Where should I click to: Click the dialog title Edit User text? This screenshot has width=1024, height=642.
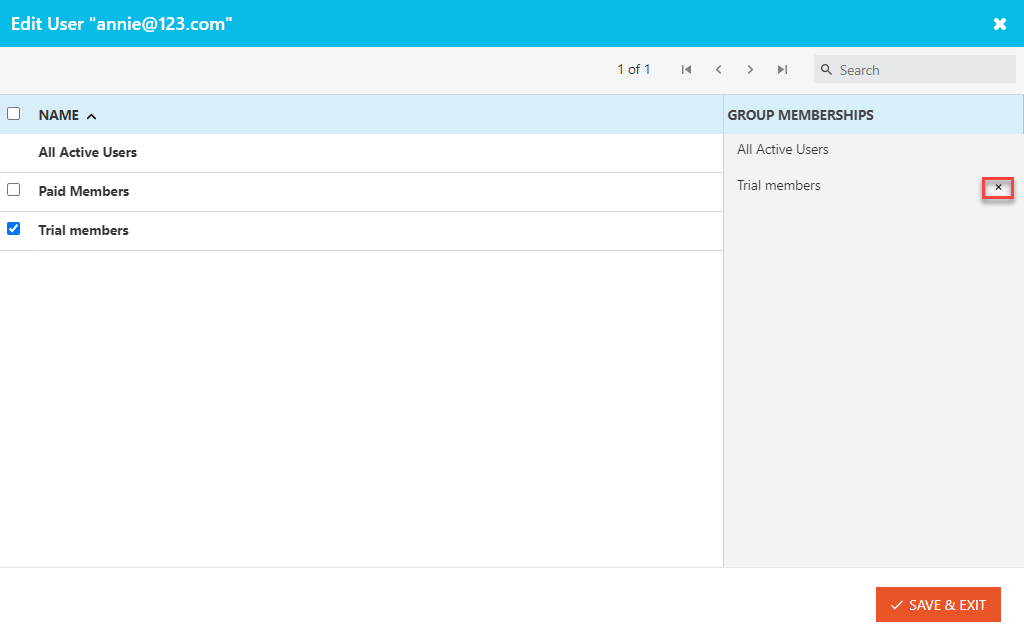pyautogui.click(x=121, y=24)
